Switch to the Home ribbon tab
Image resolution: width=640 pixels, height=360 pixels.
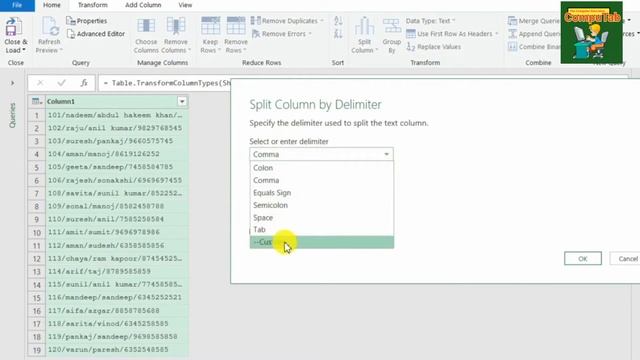(52, 5)
